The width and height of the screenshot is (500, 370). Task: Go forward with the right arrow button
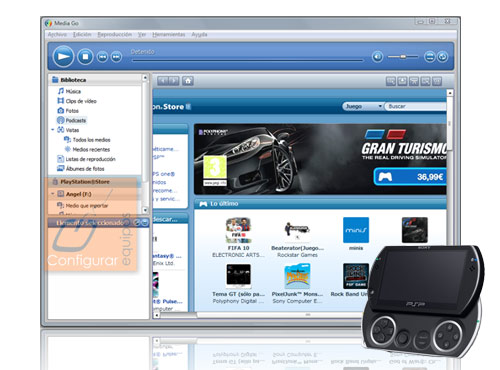coord(174,81)
